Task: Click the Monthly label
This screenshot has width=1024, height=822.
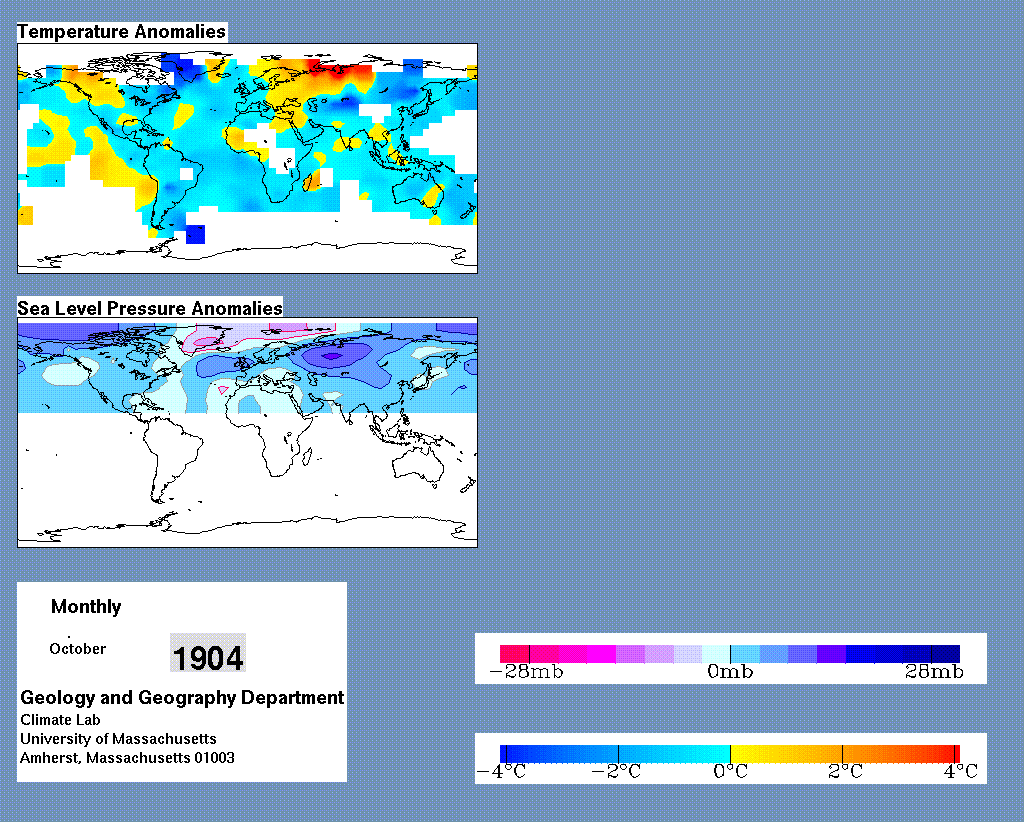Action: [x=86, y=607]
